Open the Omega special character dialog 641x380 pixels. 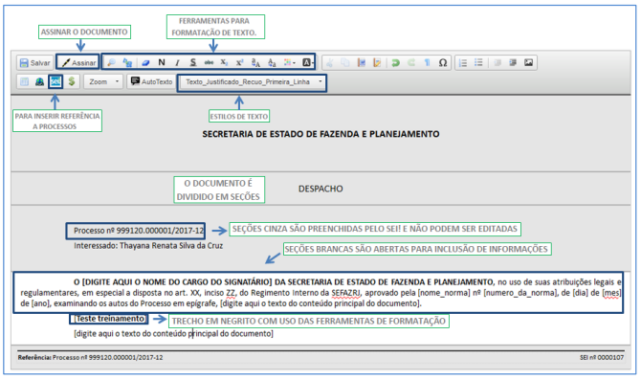tap(443, 63)
